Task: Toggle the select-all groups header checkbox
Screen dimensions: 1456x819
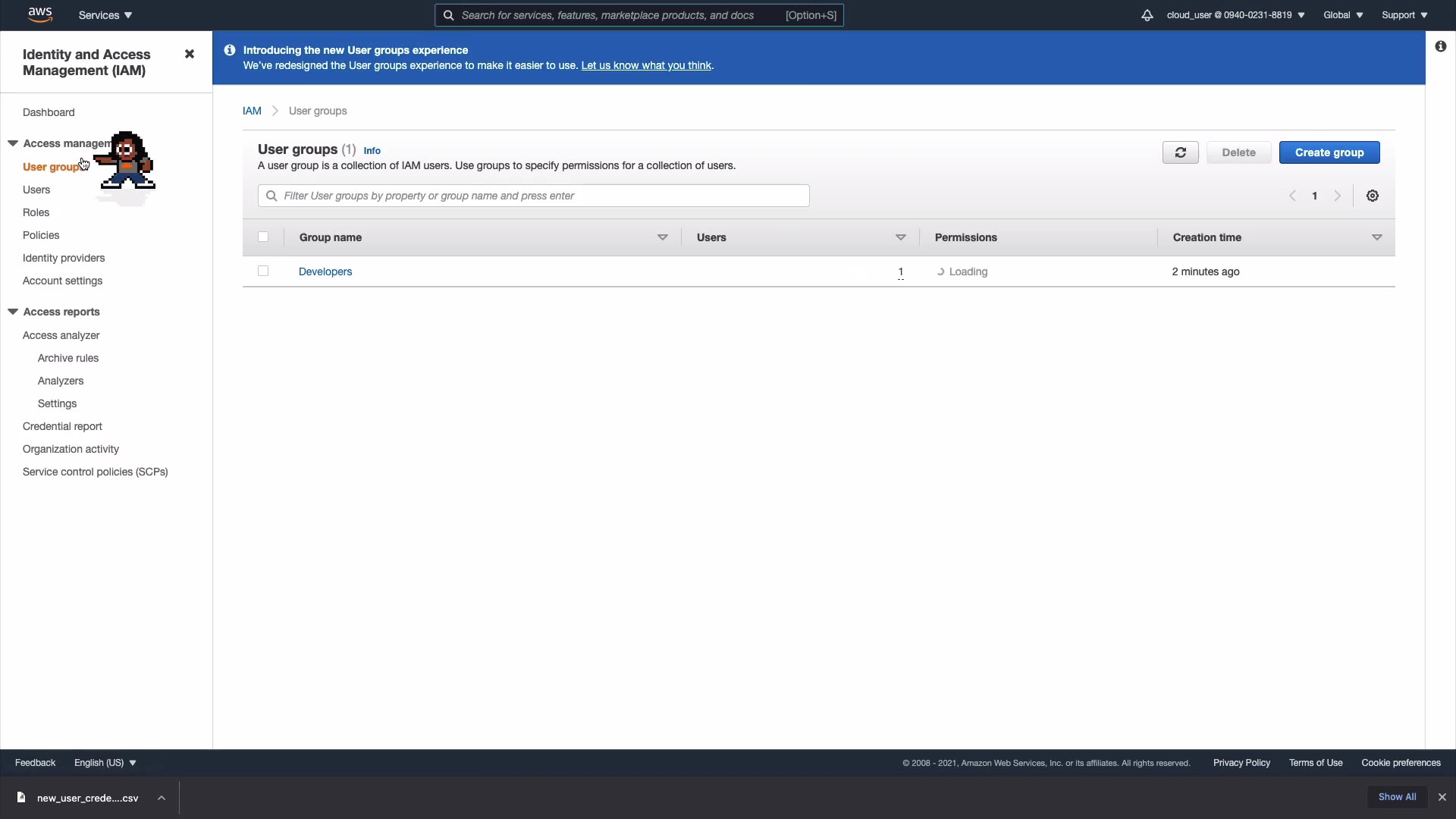Action: (x=263, y=237)
